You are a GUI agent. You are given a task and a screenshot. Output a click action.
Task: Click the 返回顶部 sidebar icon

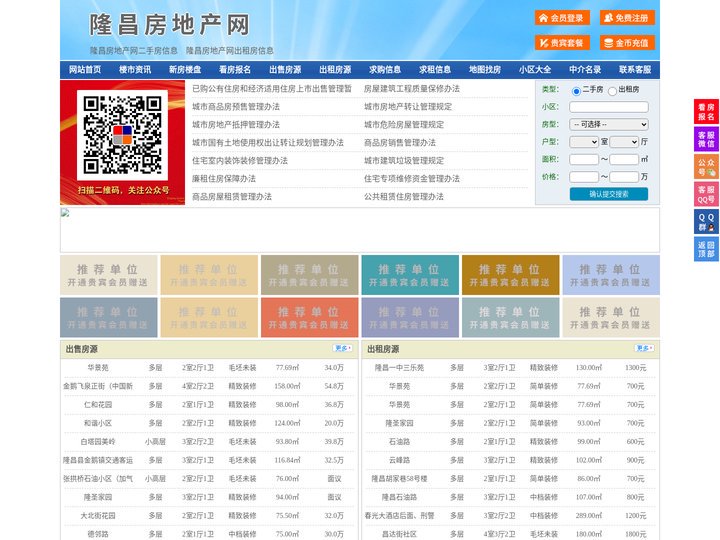(x=706, y=249)
